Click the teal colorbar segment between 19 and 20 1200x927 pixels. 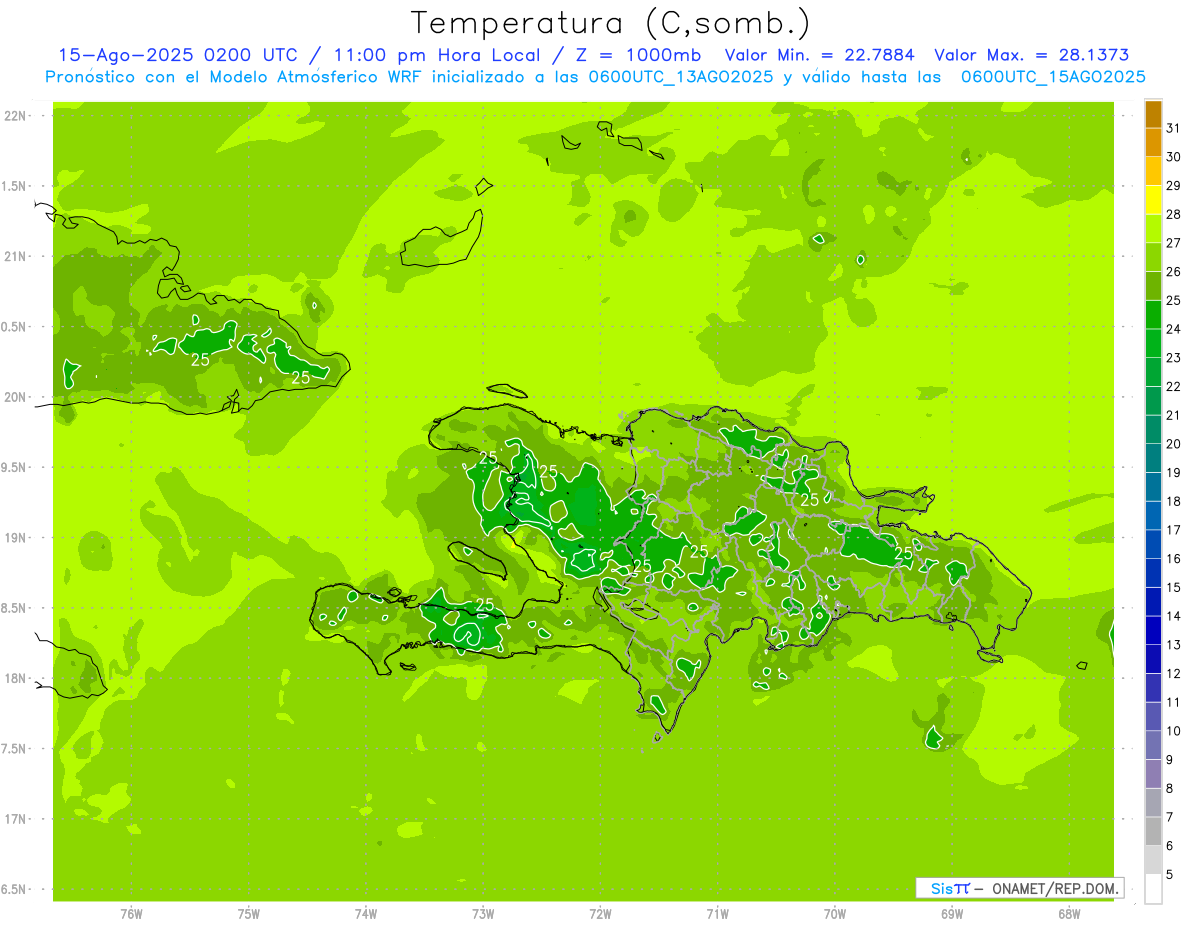(x=1153, y=458)
